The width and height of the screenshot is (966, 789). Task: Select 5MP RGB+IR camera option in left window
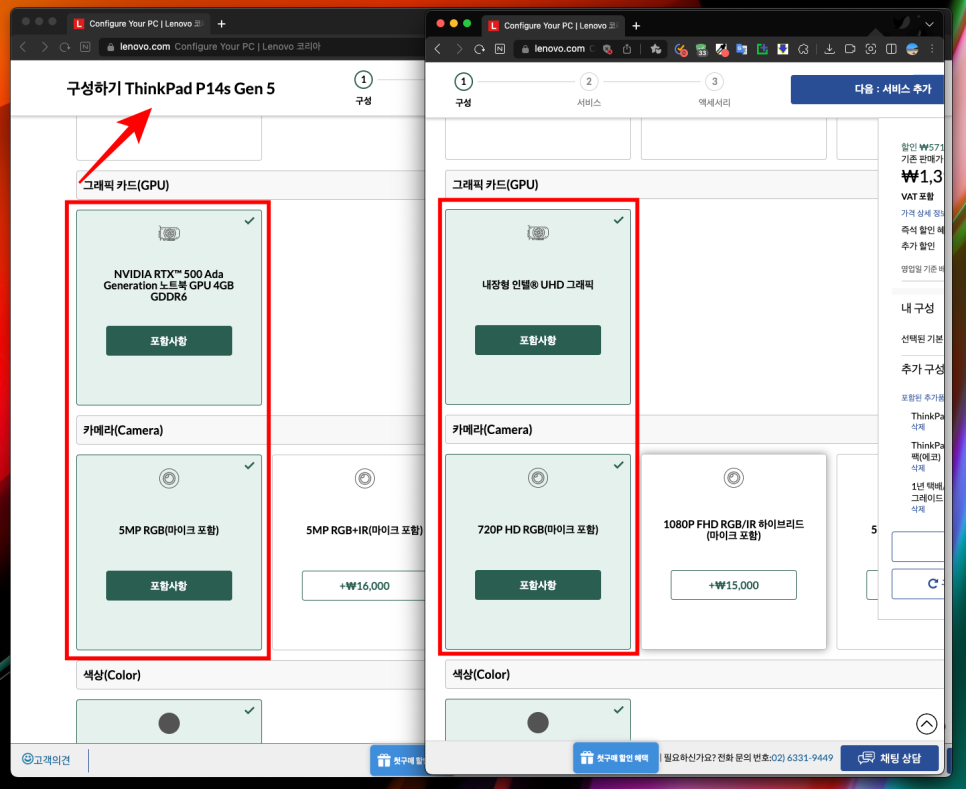[349, 552]
